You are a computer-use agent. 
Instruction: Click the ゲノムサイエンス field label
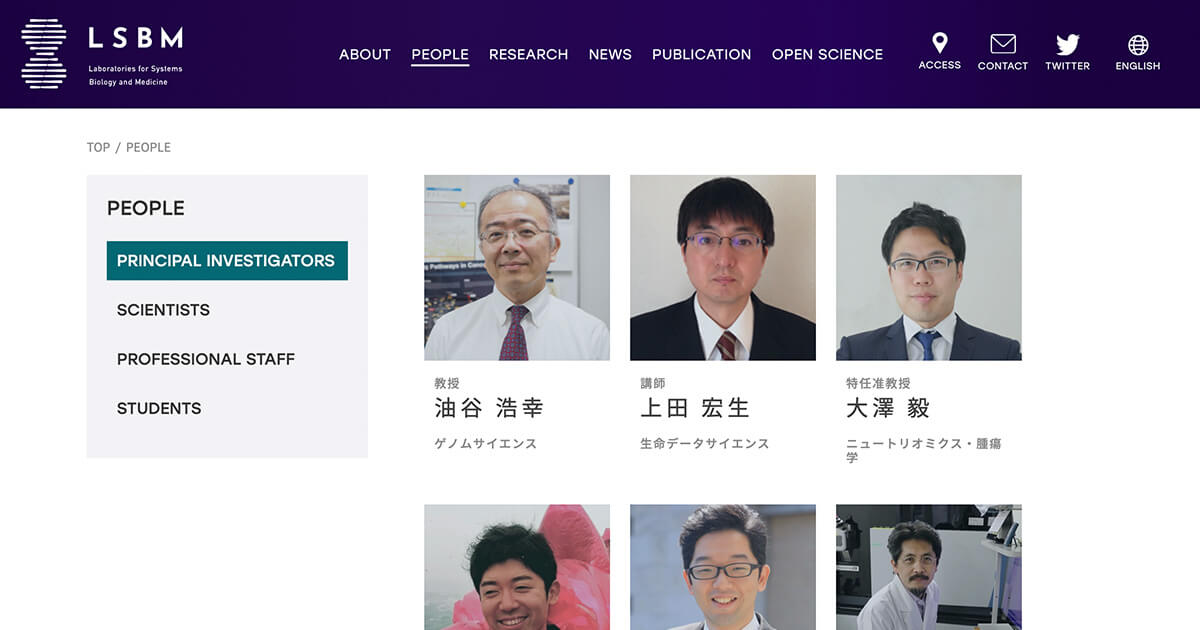tap(486, 443)
